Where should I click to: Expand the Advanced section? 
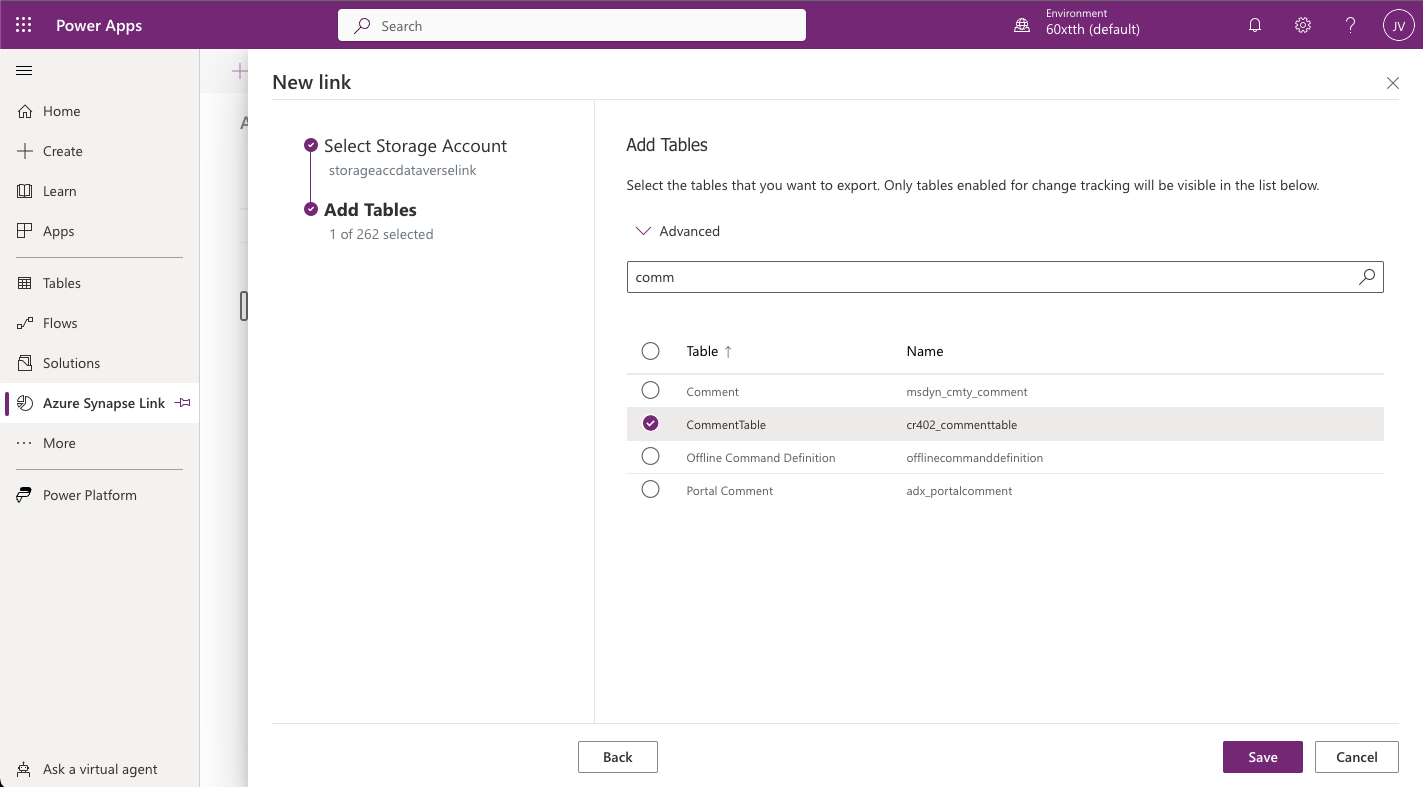tap(678, 231)
